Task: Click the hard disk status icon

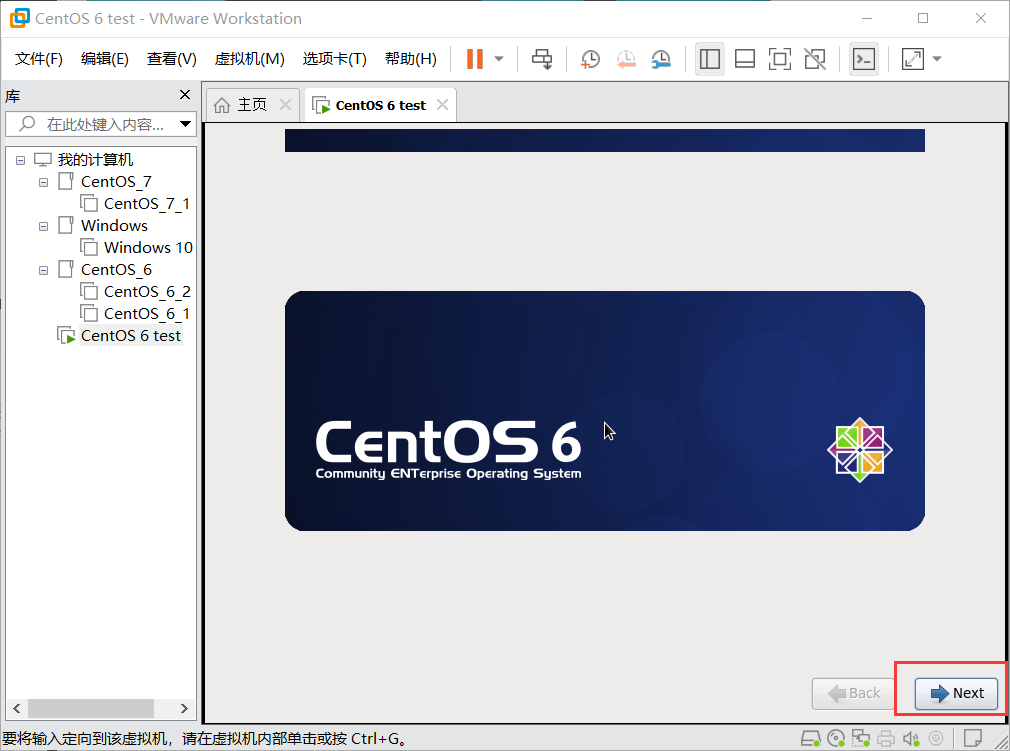Action: click(x=810, y=738)
